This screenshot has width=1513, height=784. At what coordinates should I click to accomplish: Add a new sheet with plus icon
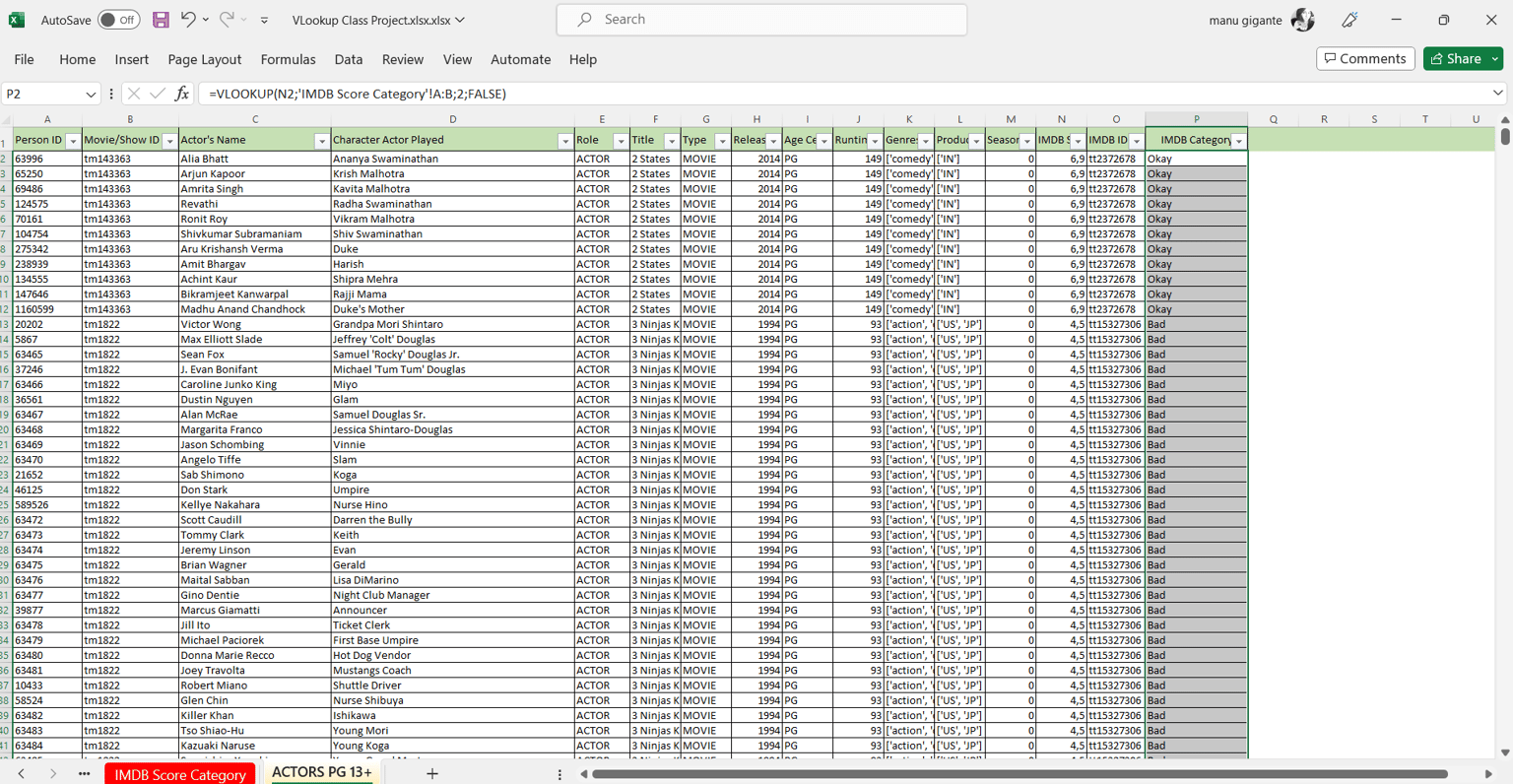[431, 774]
